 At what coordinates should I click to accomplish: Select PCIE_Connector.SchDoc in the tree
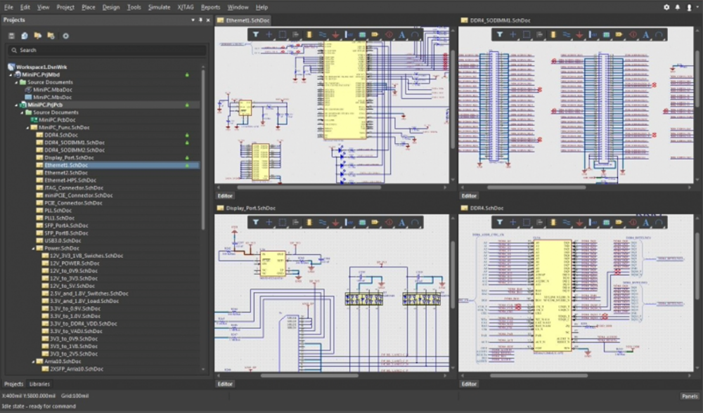(x=74, y=203)
